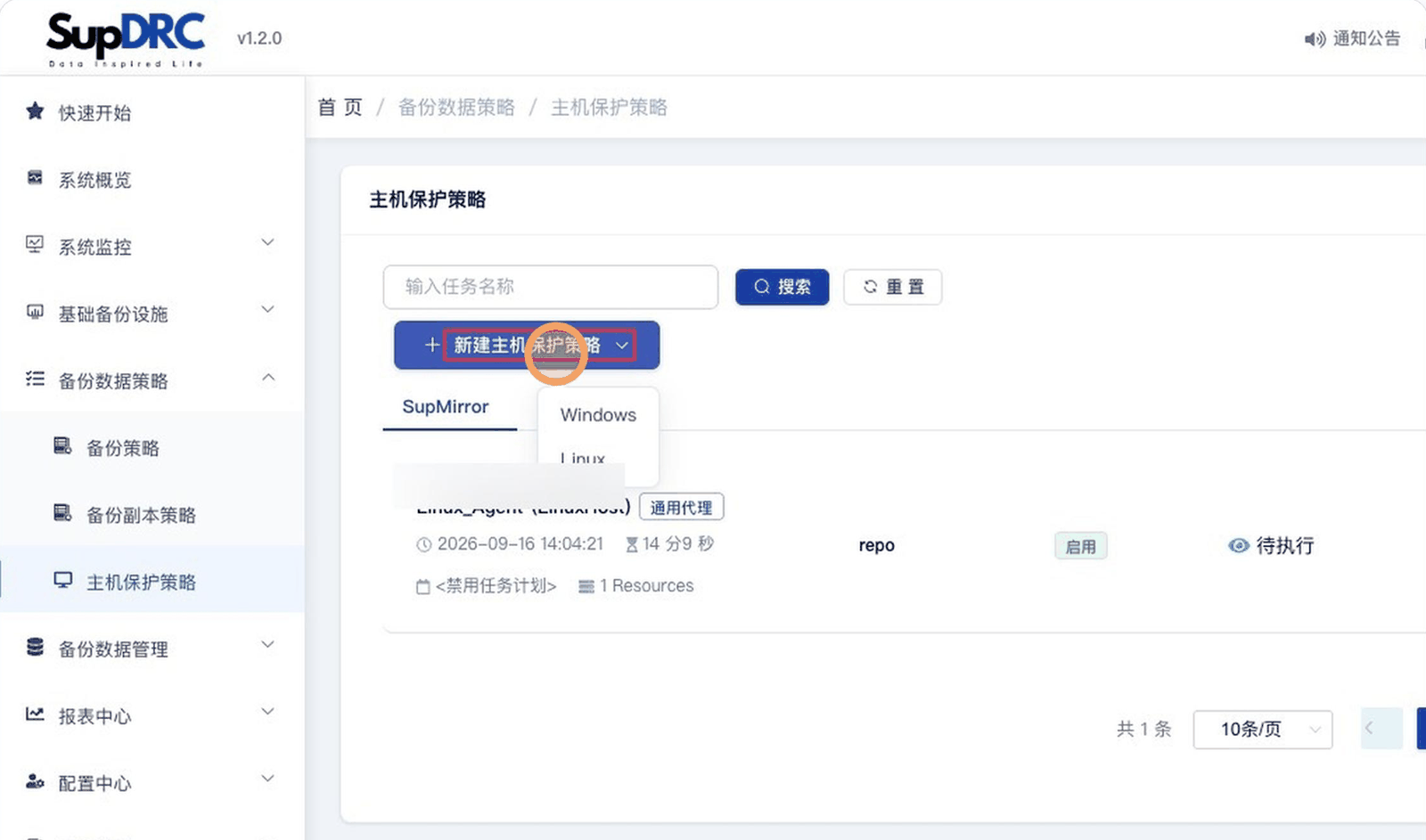Expand the 备份数据管理 menu chevron

[267, 645]
